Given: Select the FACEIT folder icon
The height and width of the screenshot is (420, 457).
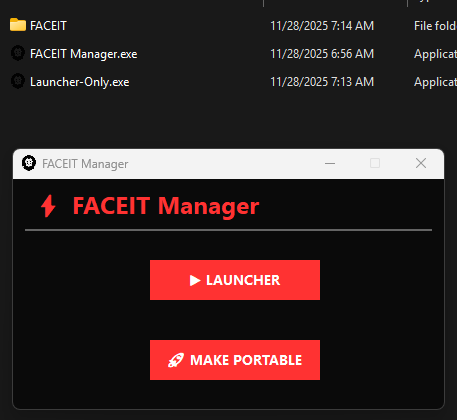Looking at the screenshot, I should point(18,25).
